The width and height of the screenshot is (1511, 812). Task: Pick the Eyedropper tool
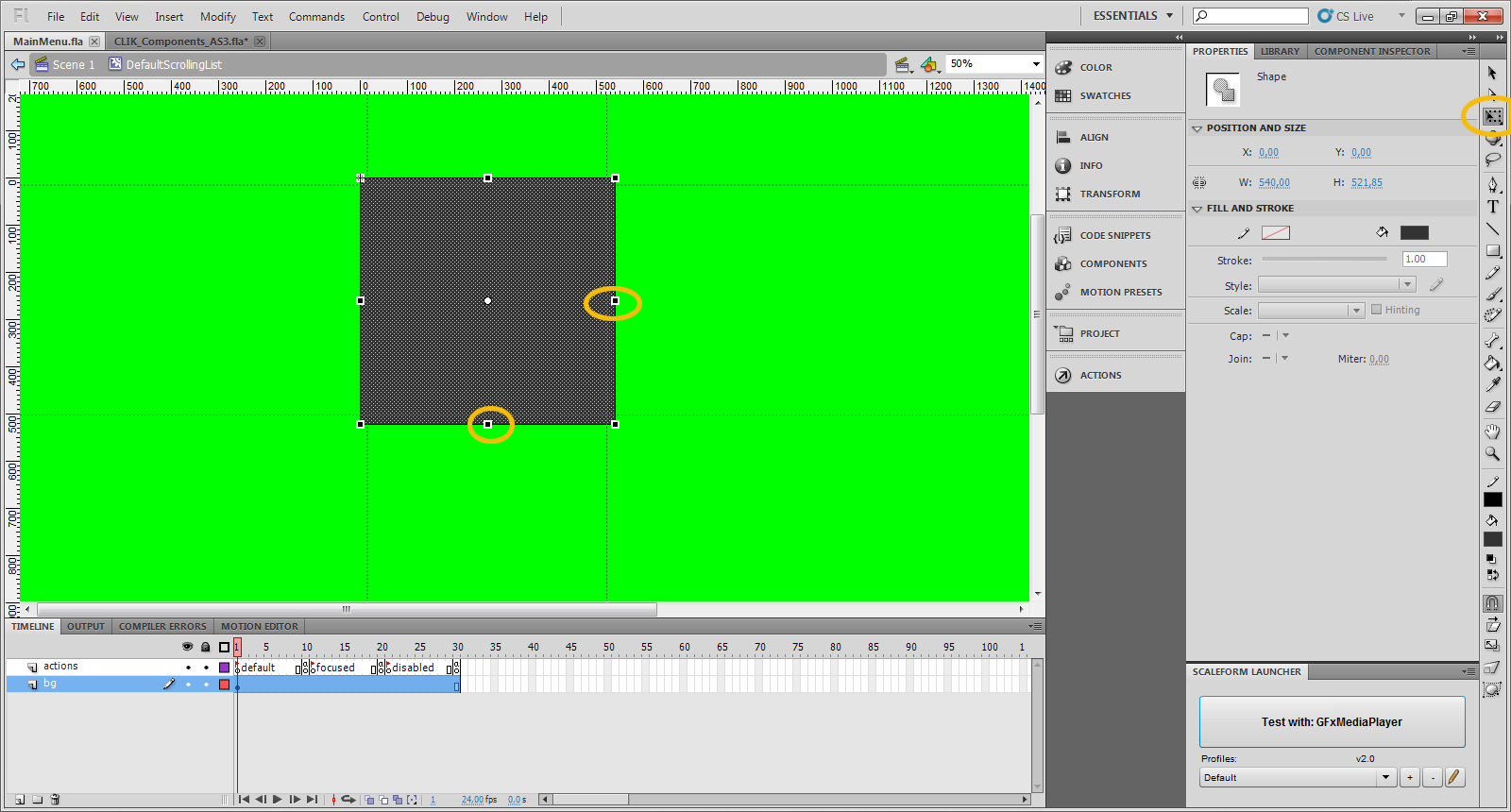1492,384
